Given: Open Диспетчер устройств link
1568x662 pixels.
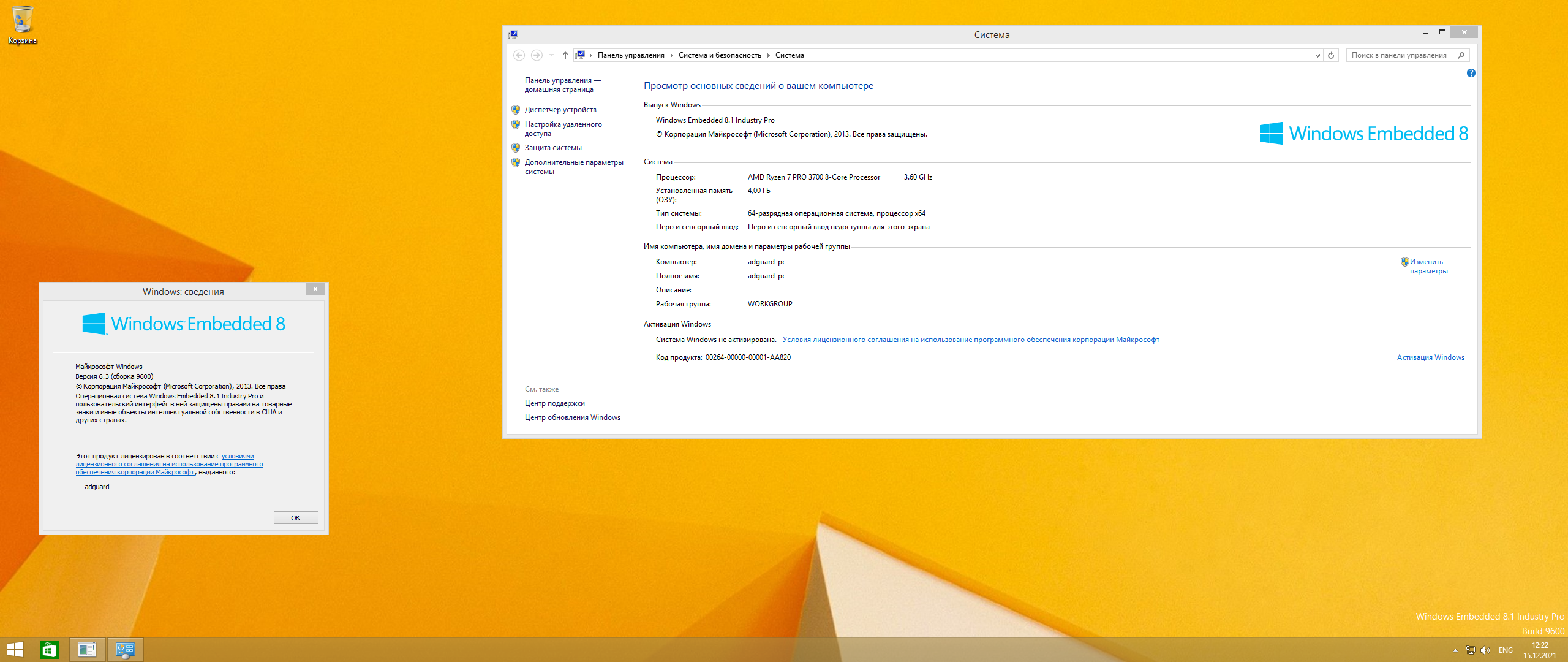Looking at the screenshot, I should coord(560,110).
